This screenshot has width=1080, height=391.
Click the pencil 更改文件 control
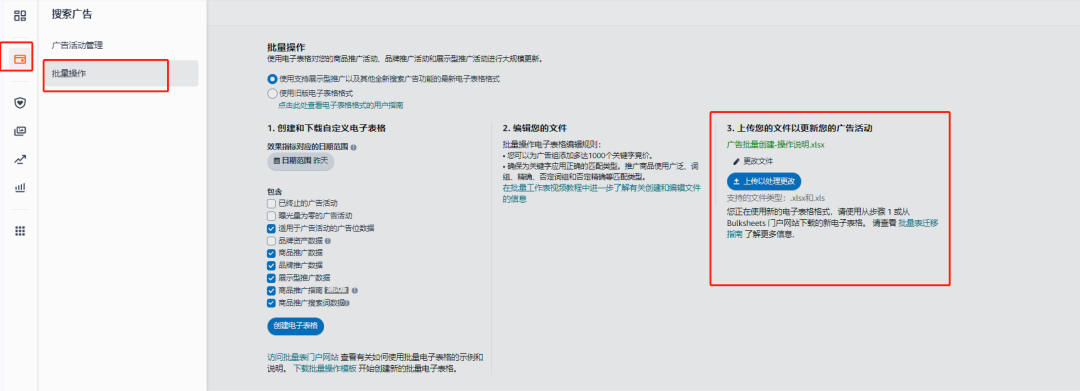753,160
